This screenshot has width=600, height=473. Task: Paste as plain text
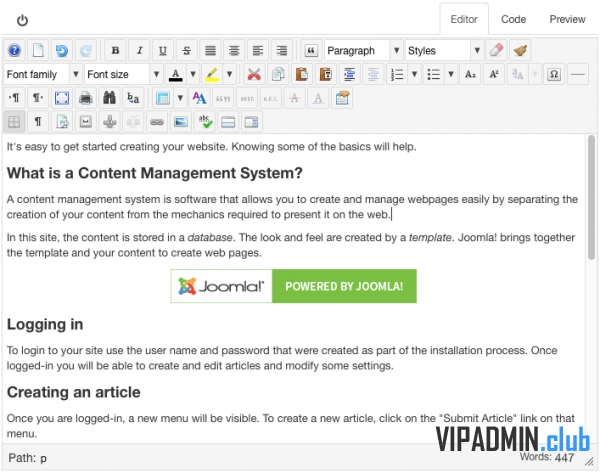pos(326,74)
